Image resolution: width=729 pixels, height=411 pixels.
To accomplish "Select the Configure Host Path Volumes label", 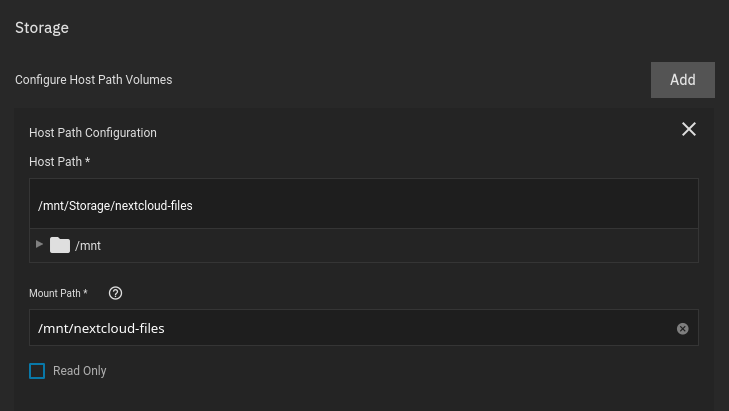I will (93, 80).
